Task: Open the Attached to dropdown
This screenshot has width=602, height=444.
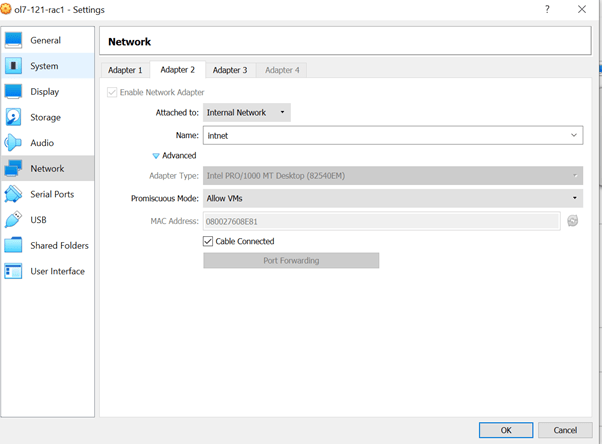Action: (x=246, y=113)
